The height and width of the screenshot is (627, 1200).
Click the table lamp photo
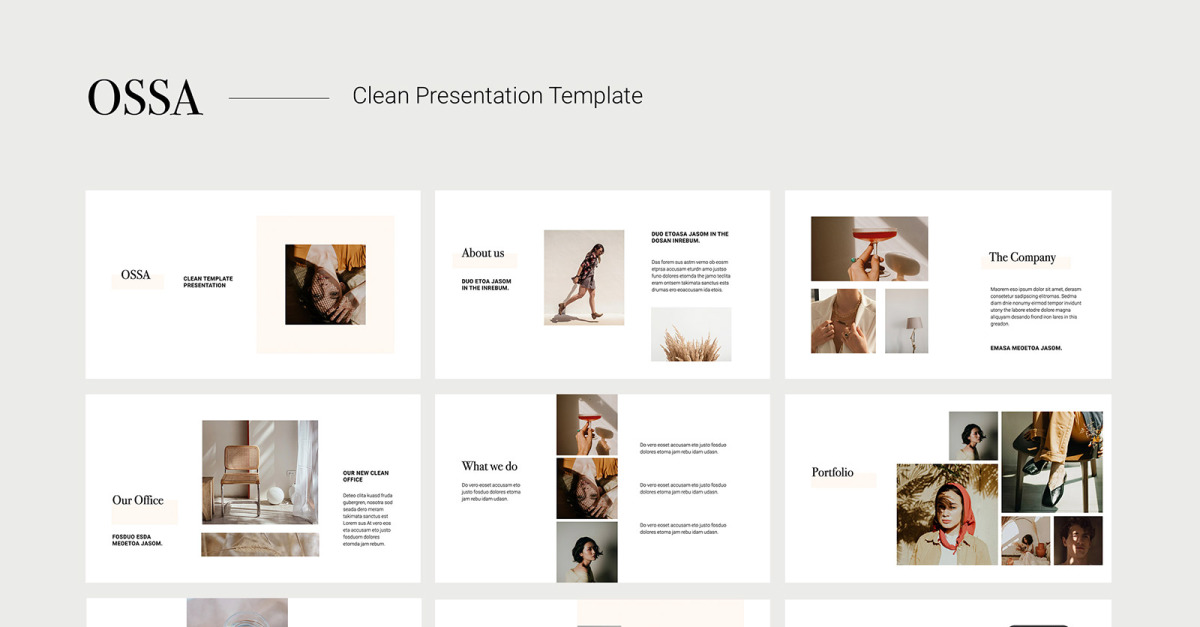(906, 321)
